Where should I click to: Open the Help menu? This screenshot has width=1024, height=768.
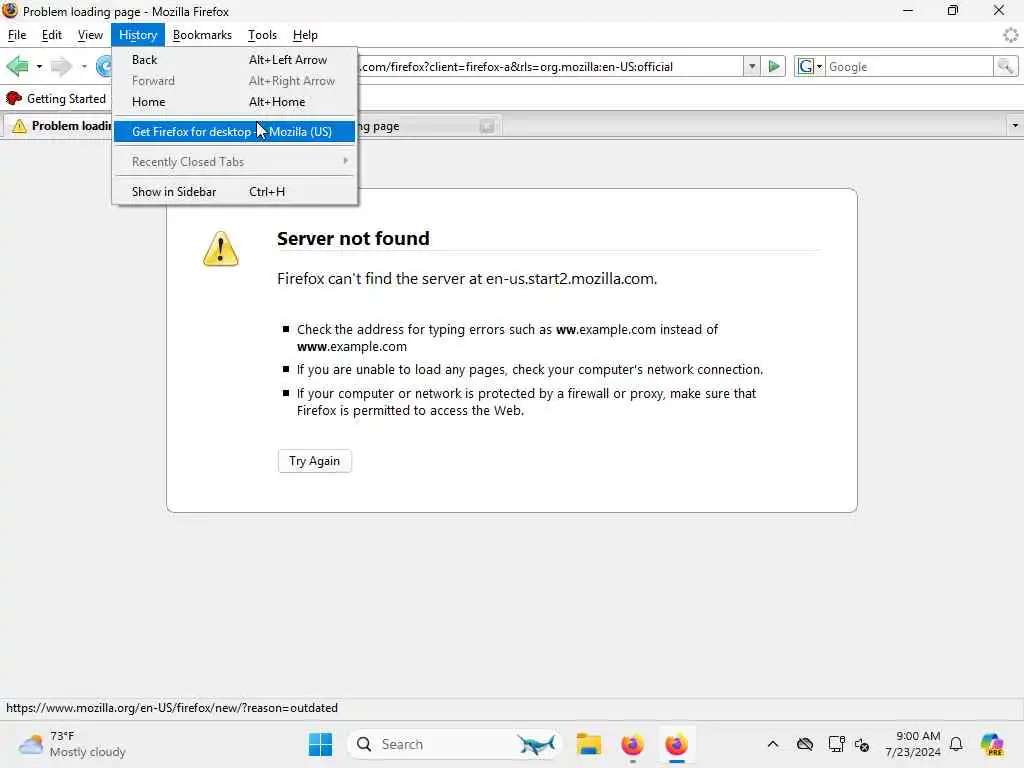click(x=305, y=35)
